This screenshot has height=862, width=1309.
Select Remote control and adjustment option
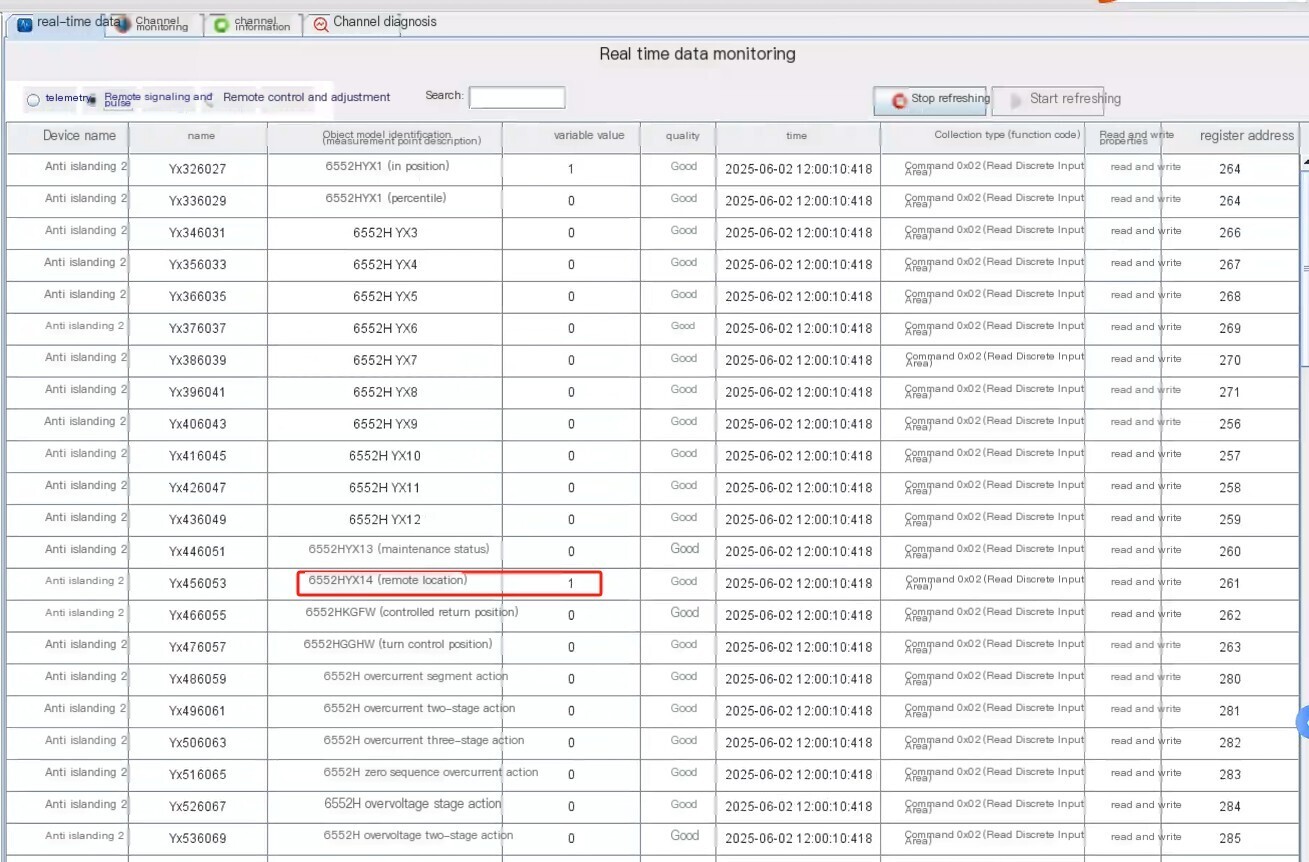pos(306,97)
